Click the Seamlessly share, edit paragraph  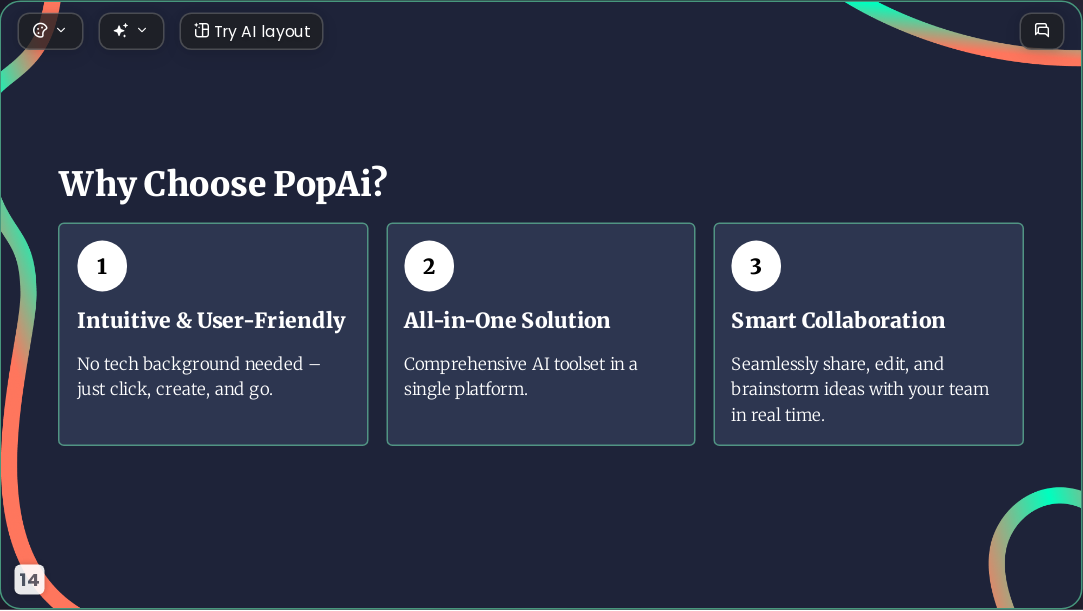pyautogui.click(x=860, y=389)
